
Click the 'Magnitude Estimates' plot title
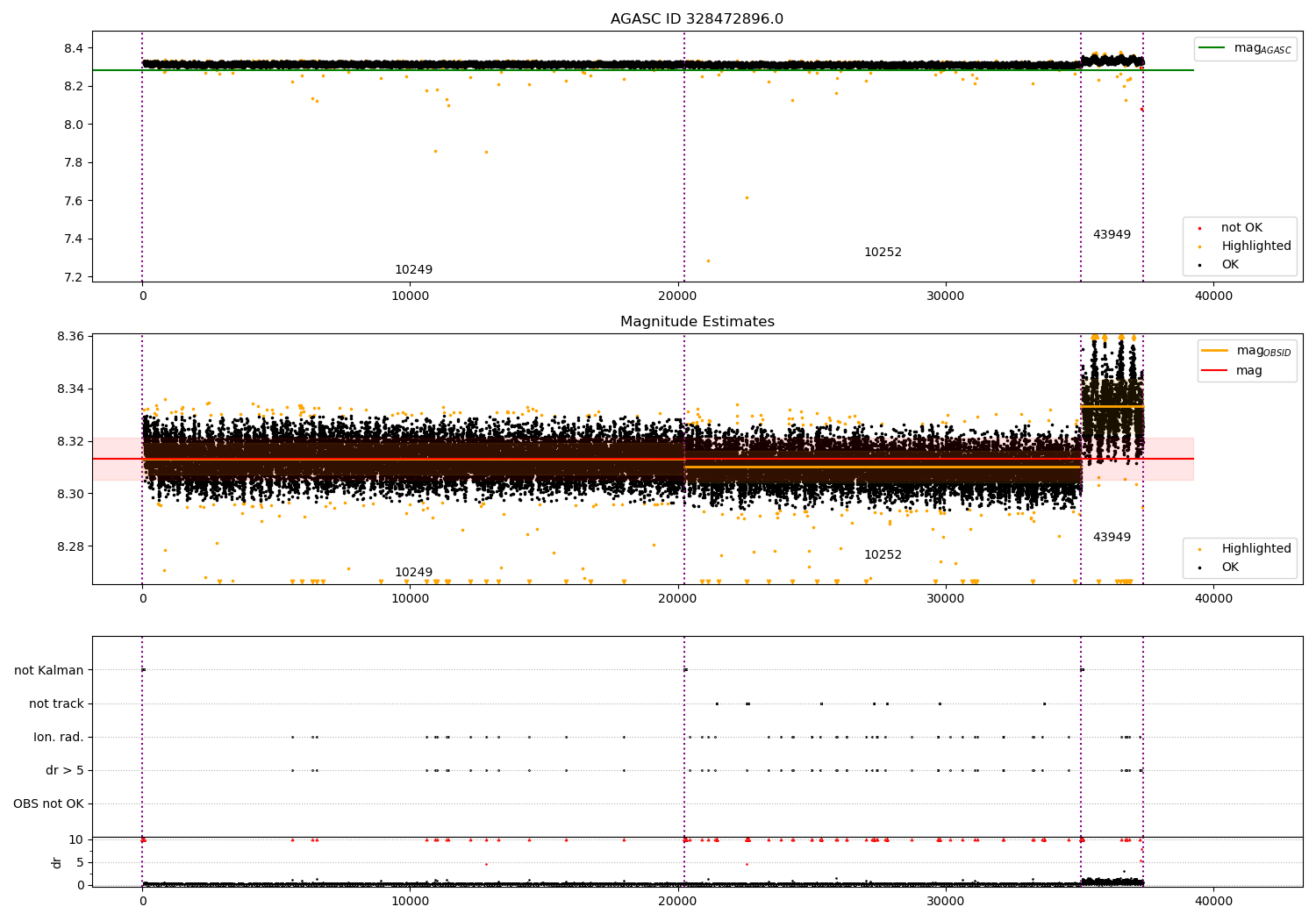click(x=697, y=322)
